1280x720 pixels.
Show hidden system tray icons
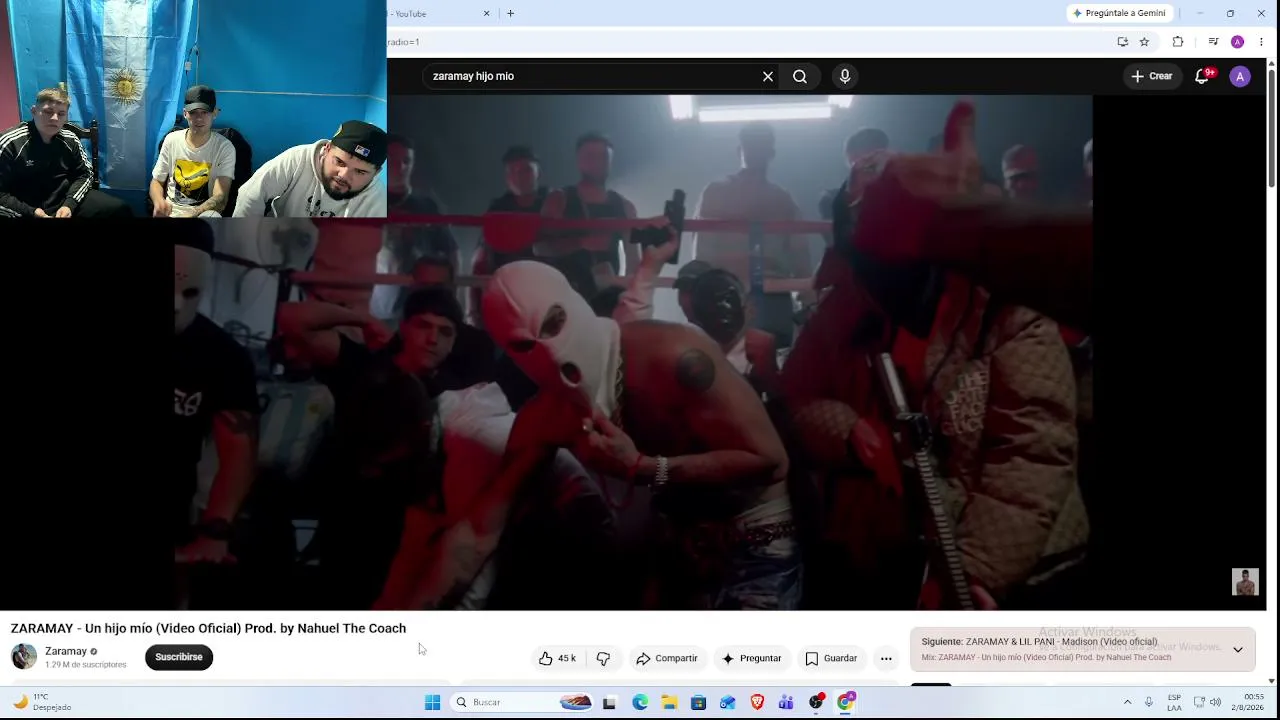click(x=1127, y=702)
